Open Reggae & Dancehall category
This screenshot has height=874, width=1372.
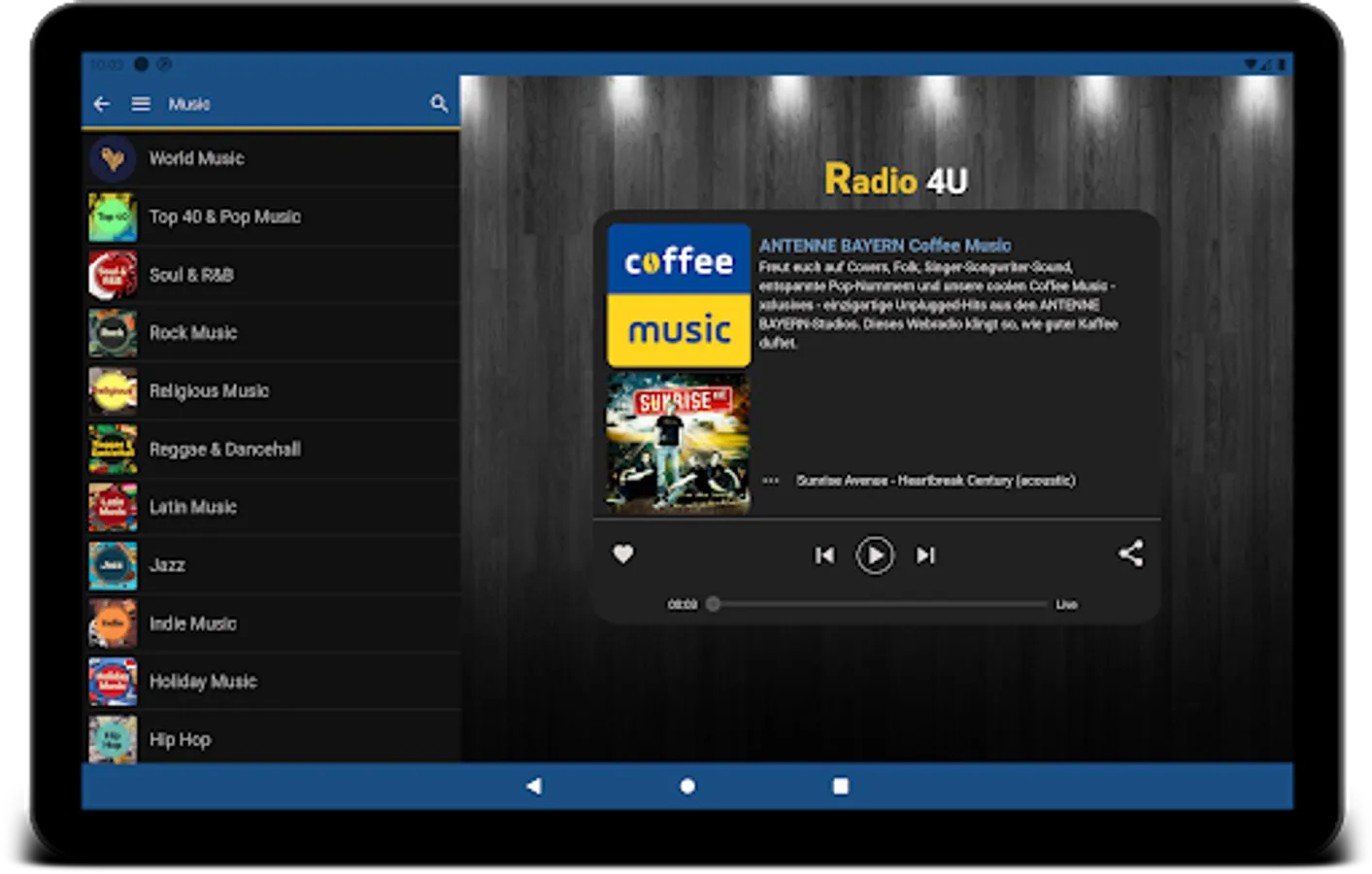pos(271,450)
